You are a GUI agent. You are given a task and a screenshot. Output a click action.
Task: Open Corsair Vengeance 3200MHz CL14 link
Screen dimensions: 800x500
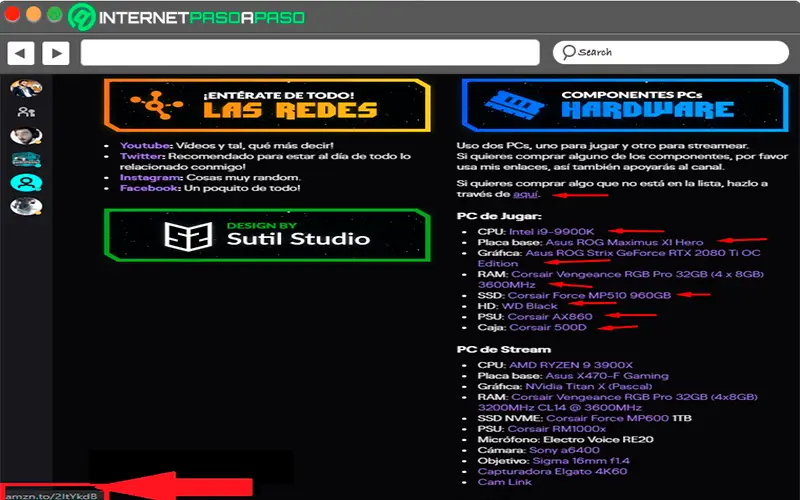point(618,402)
